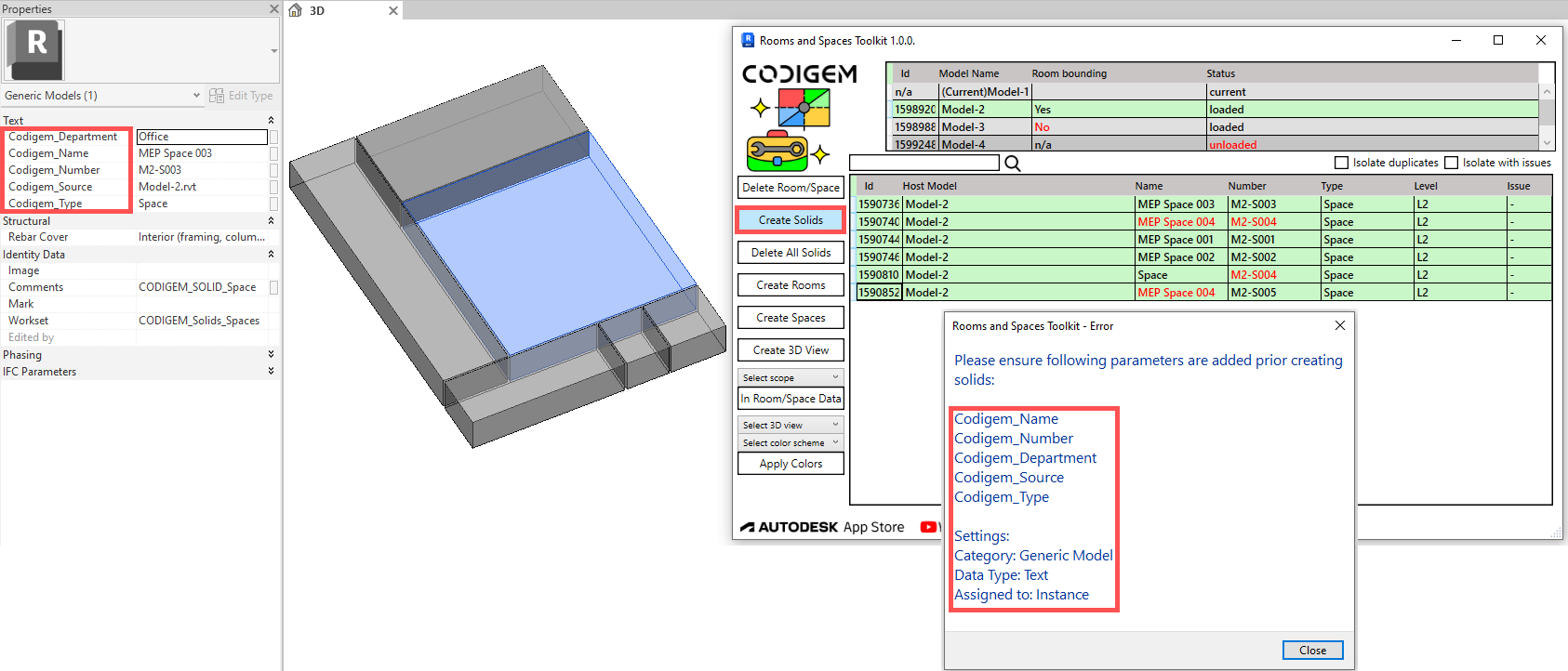Sort rooms by the Host Model column header
Screen dimensions: 1568x671
point(930,186)
